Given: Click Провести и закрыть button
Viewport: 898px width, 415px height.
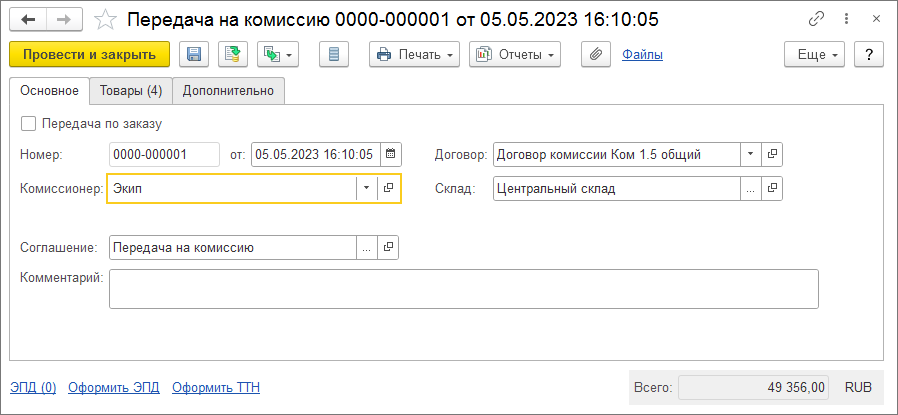Looking at the screenshot, I should point(89,55).
